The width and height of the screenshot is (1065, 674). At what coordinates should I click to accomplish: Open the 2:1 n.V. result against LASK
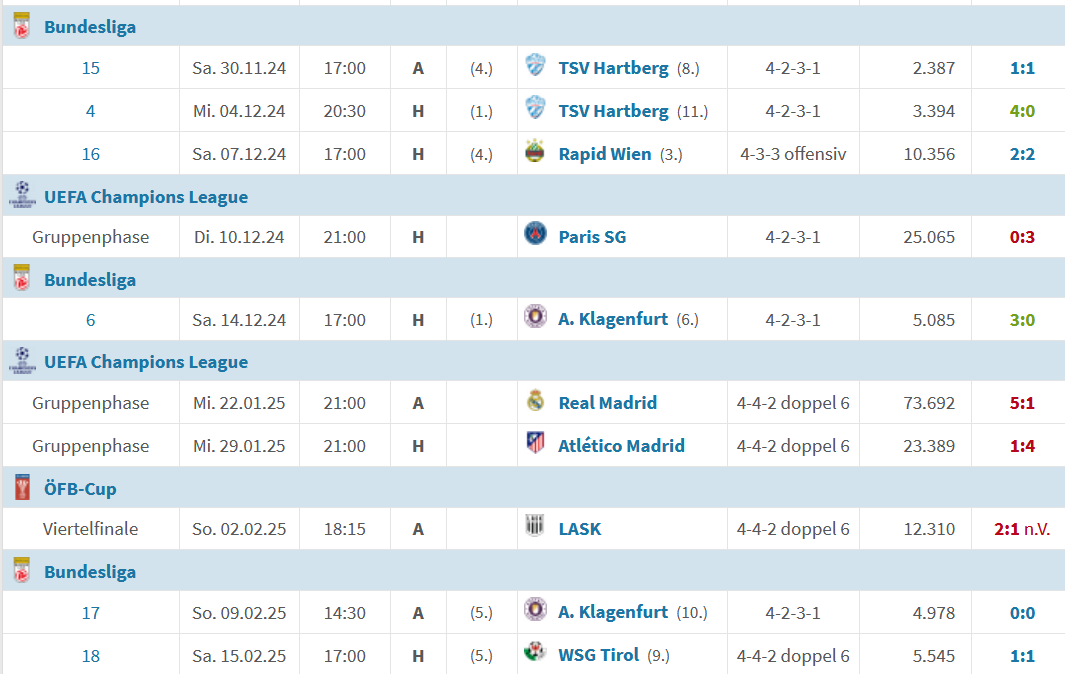[x=1022, y=529]
